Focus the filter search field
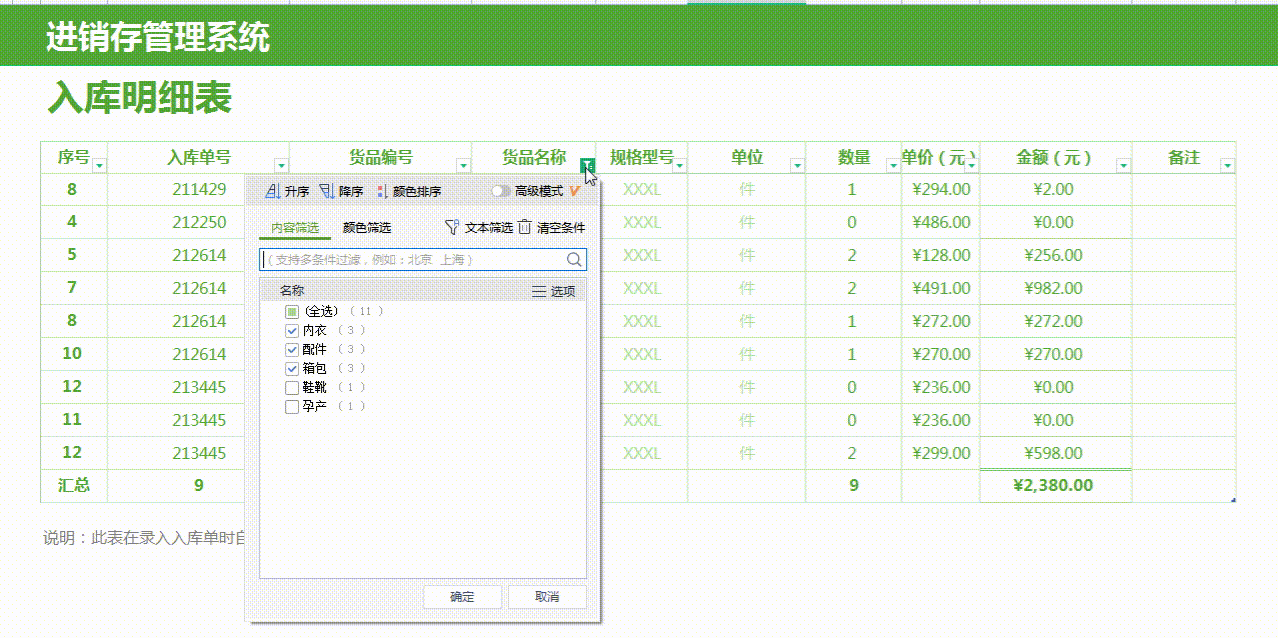 coord(423,259)
